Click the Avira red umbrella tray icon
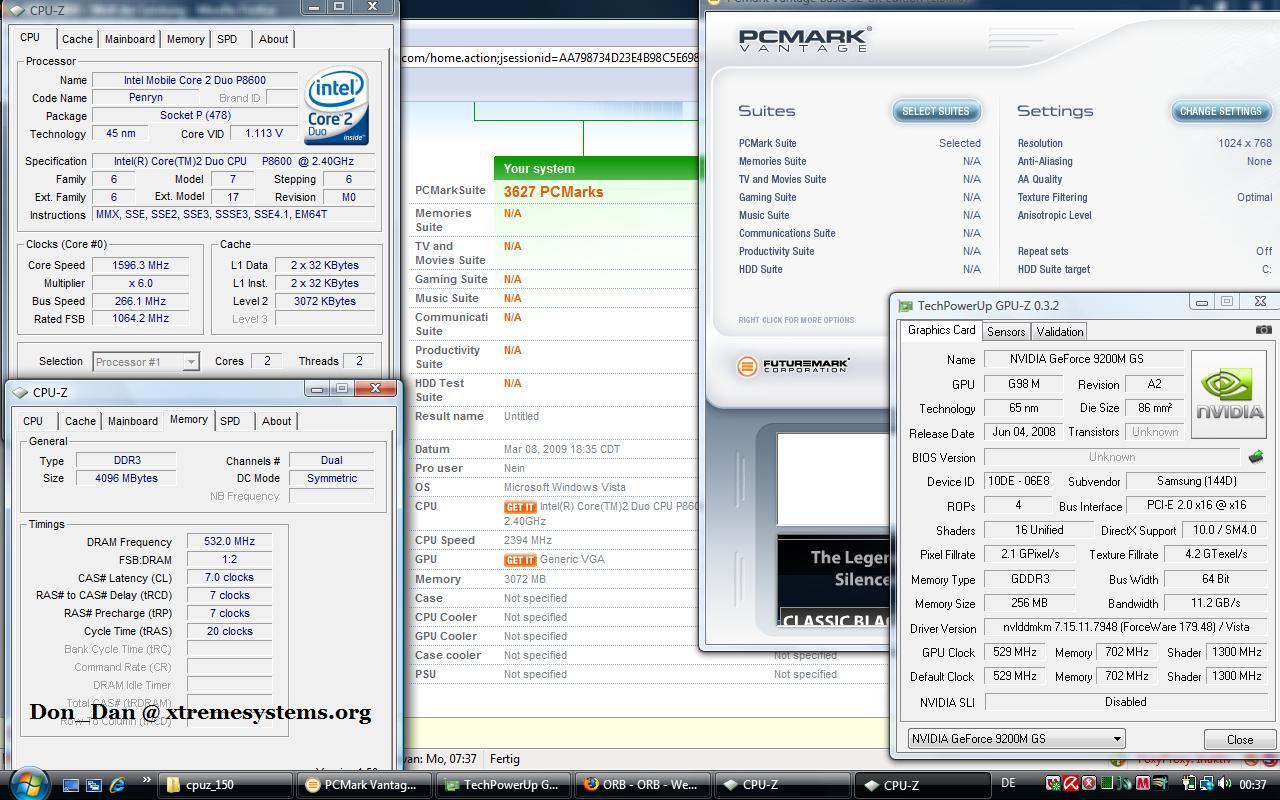Screen dimensions: 1280x800 1071,784
